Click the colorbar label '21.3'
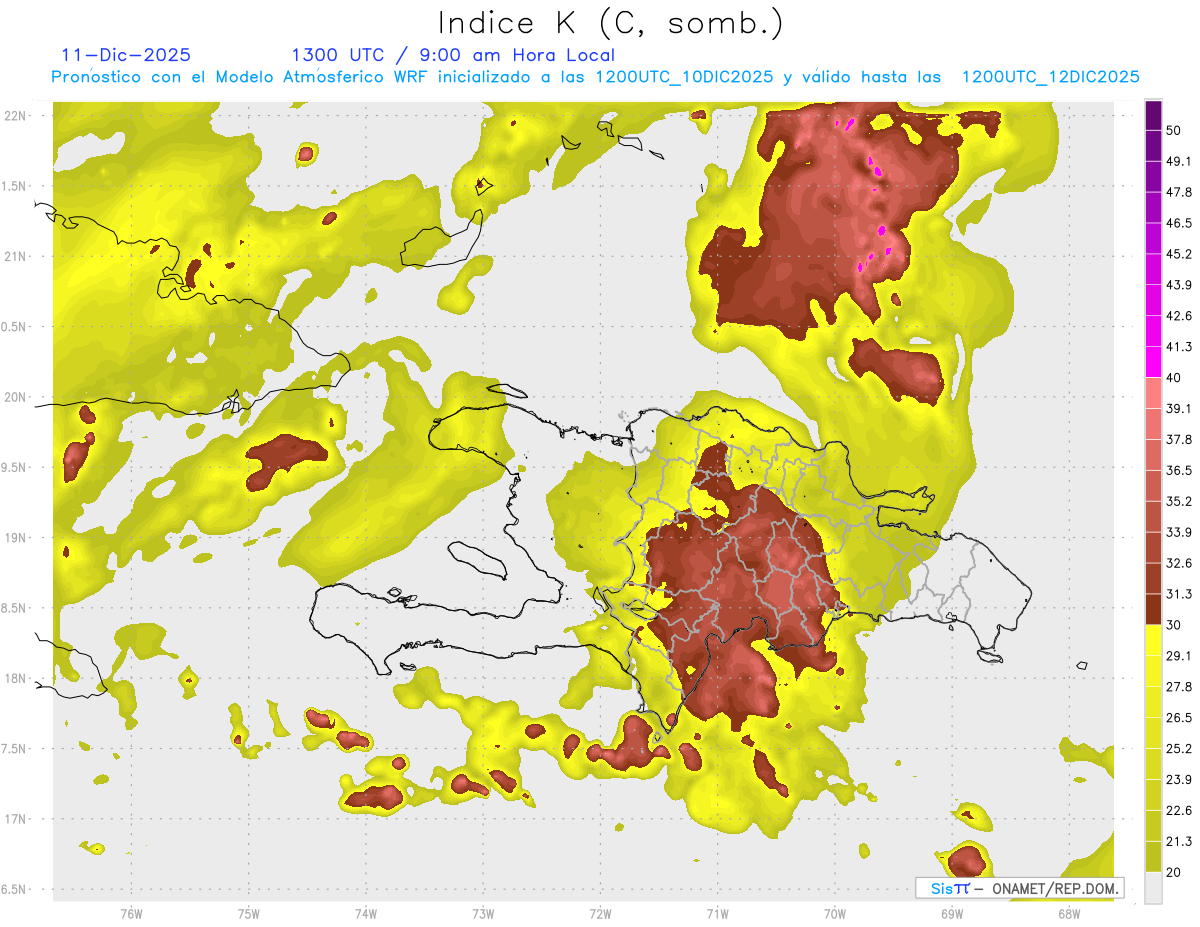The width and height of the screenshot is (1200, 927). tap(1179, 841)
